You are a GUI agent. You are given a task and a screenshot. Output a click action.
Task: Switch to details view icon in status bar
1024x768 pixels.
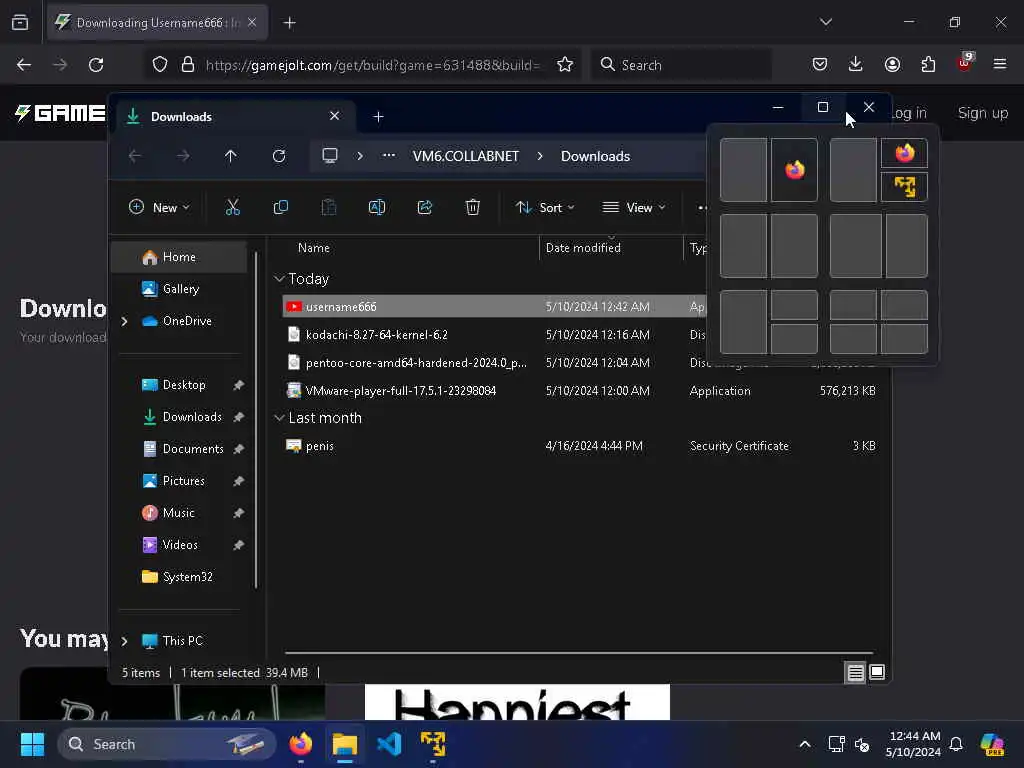tap(856, 673)
